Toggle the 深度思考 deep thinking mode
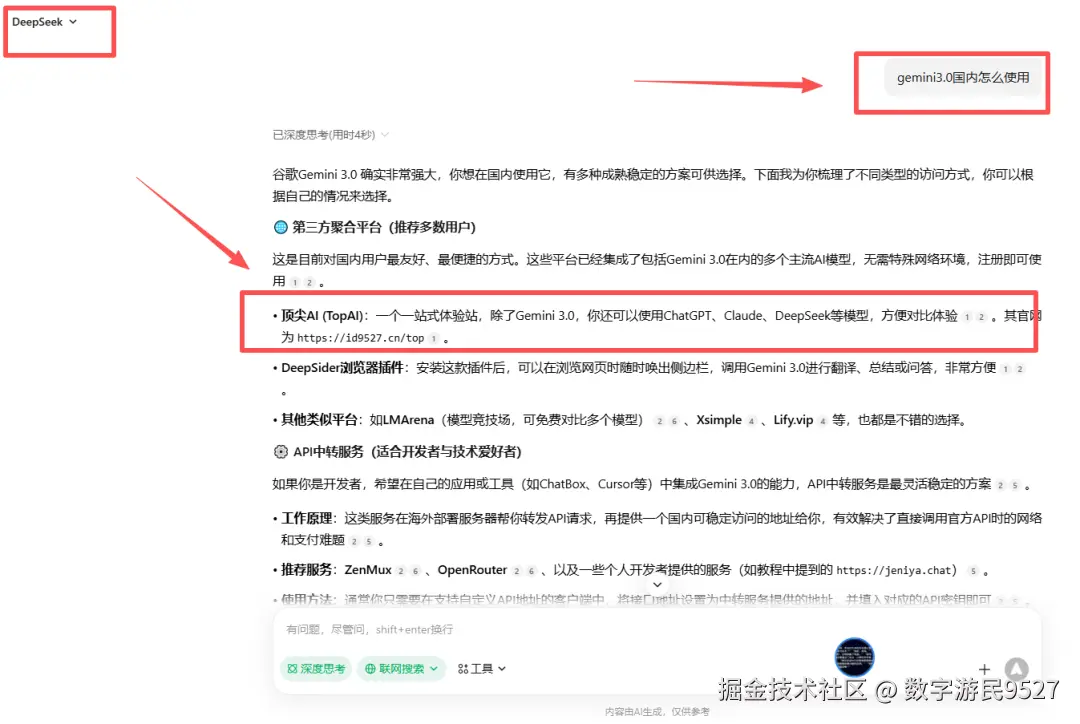The width and height of the screenshot is (1080, 724). tap(316, 669)
